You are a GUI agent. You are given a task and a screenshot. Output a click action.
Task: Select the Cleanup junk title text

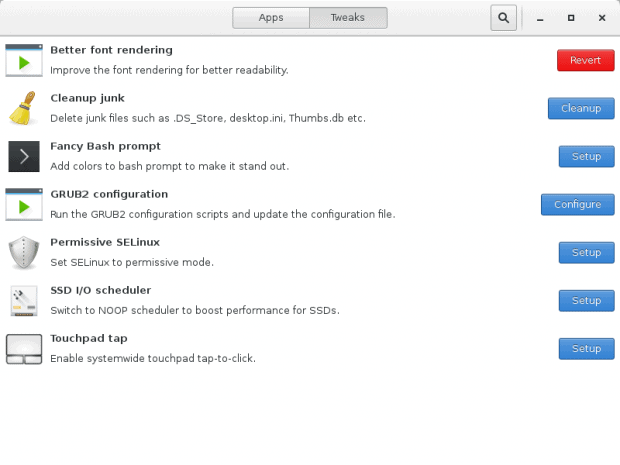tap(87, 98)
